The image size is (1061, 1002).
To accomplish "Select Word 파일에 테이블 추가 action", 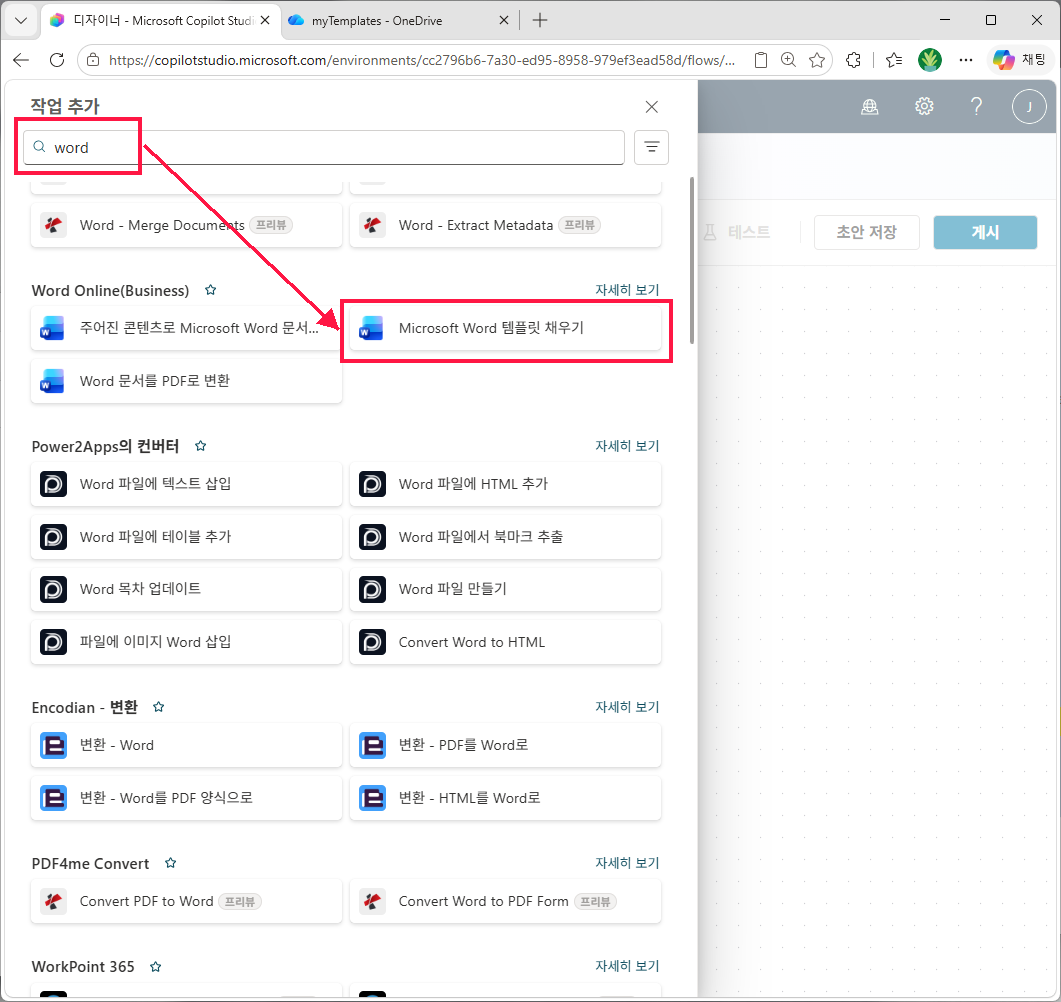I will click(x=186, y=537).
